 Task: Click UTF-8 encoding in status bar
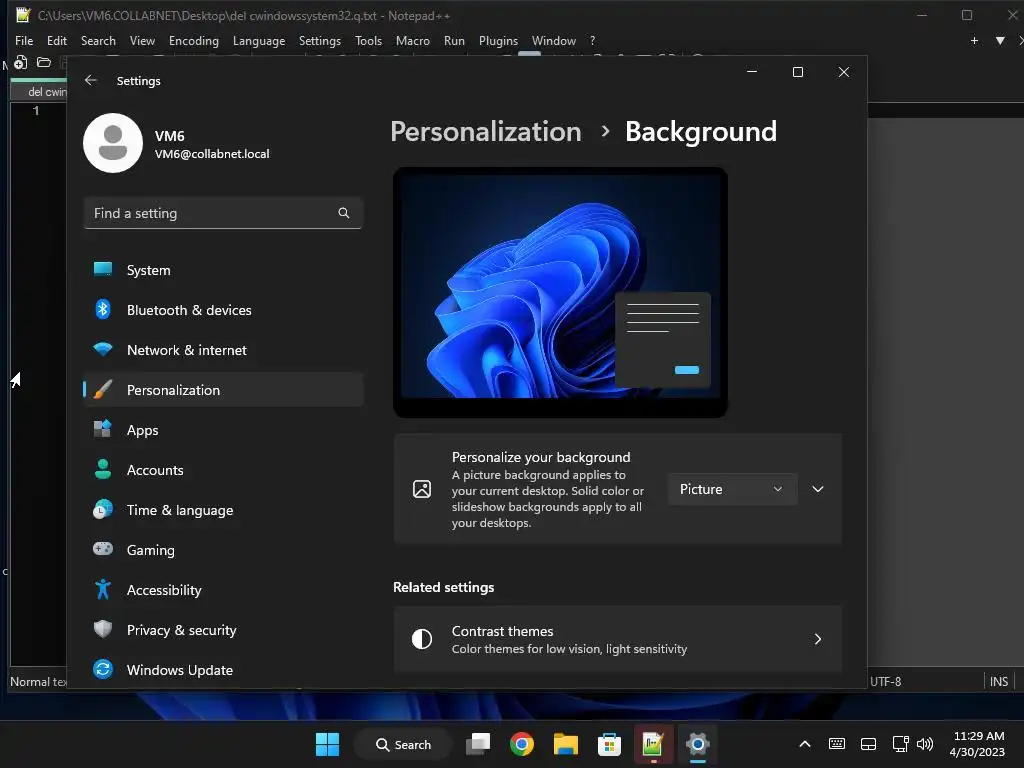(x=886, y=681)
